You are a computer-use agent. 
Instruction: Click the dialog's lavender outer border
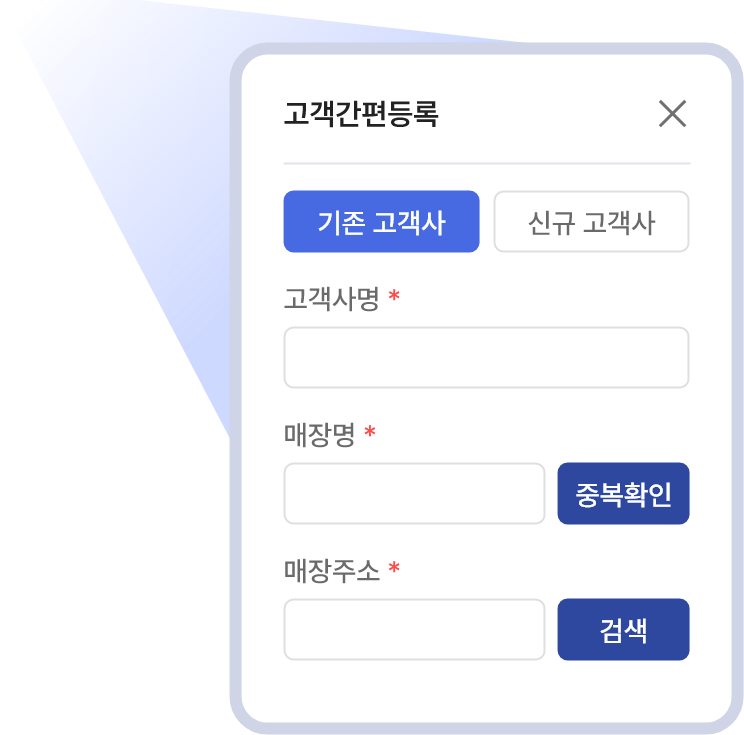tap(235, 400)
